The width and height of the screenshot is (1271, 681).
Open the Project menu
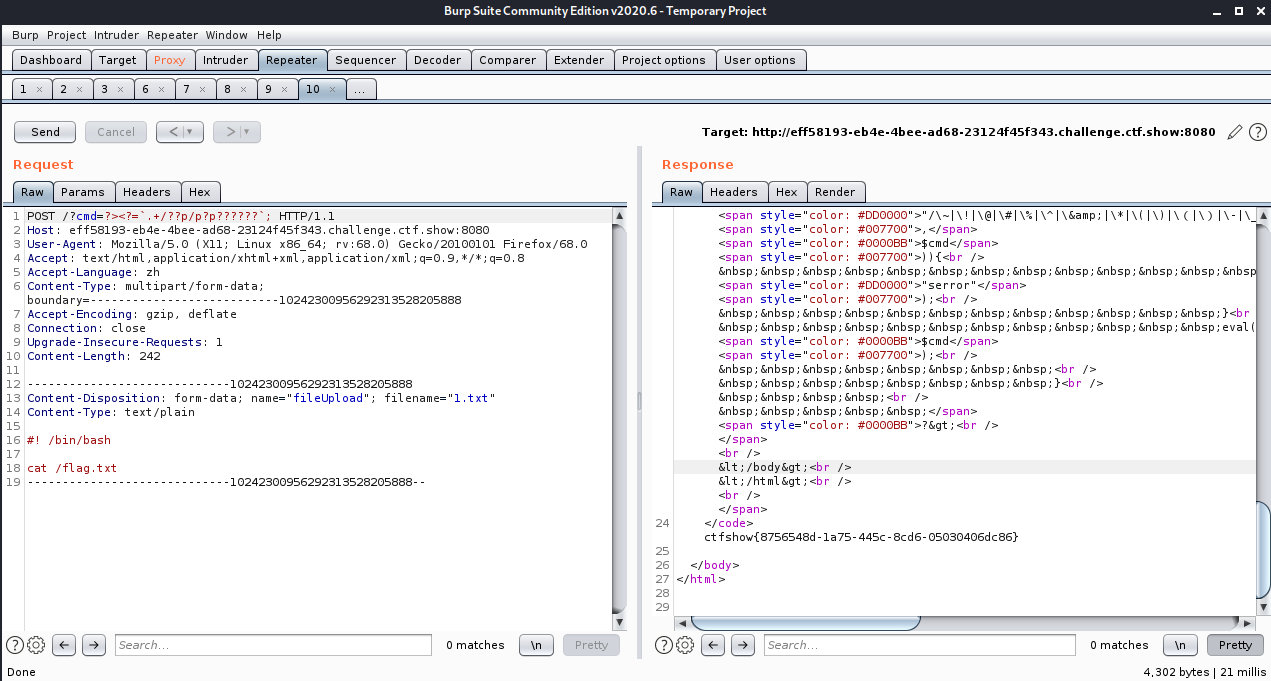click(x=67, y=35)
